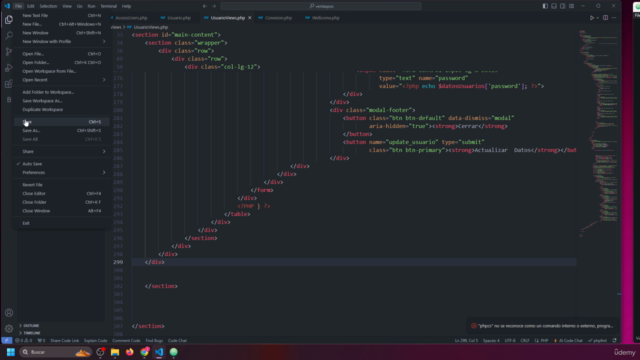This screenshot has height=360, width=640.
Task: Open the Edit menu
Action: [31, 6]
